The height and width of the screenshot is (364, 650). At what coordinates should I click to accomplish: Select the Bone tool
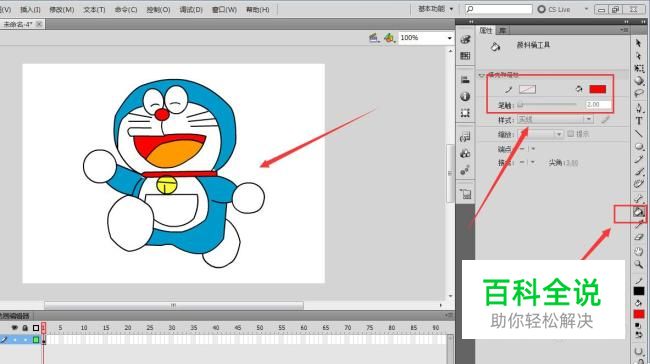tap(639, 199)
